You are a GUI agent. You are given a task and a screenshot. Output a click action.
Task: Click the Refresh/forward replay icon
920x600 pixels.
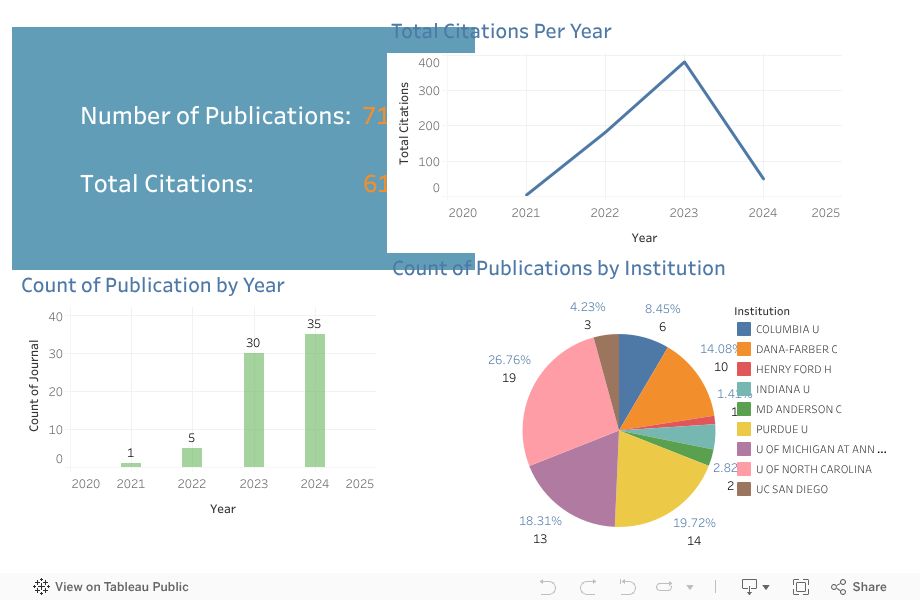click(664, 587)
